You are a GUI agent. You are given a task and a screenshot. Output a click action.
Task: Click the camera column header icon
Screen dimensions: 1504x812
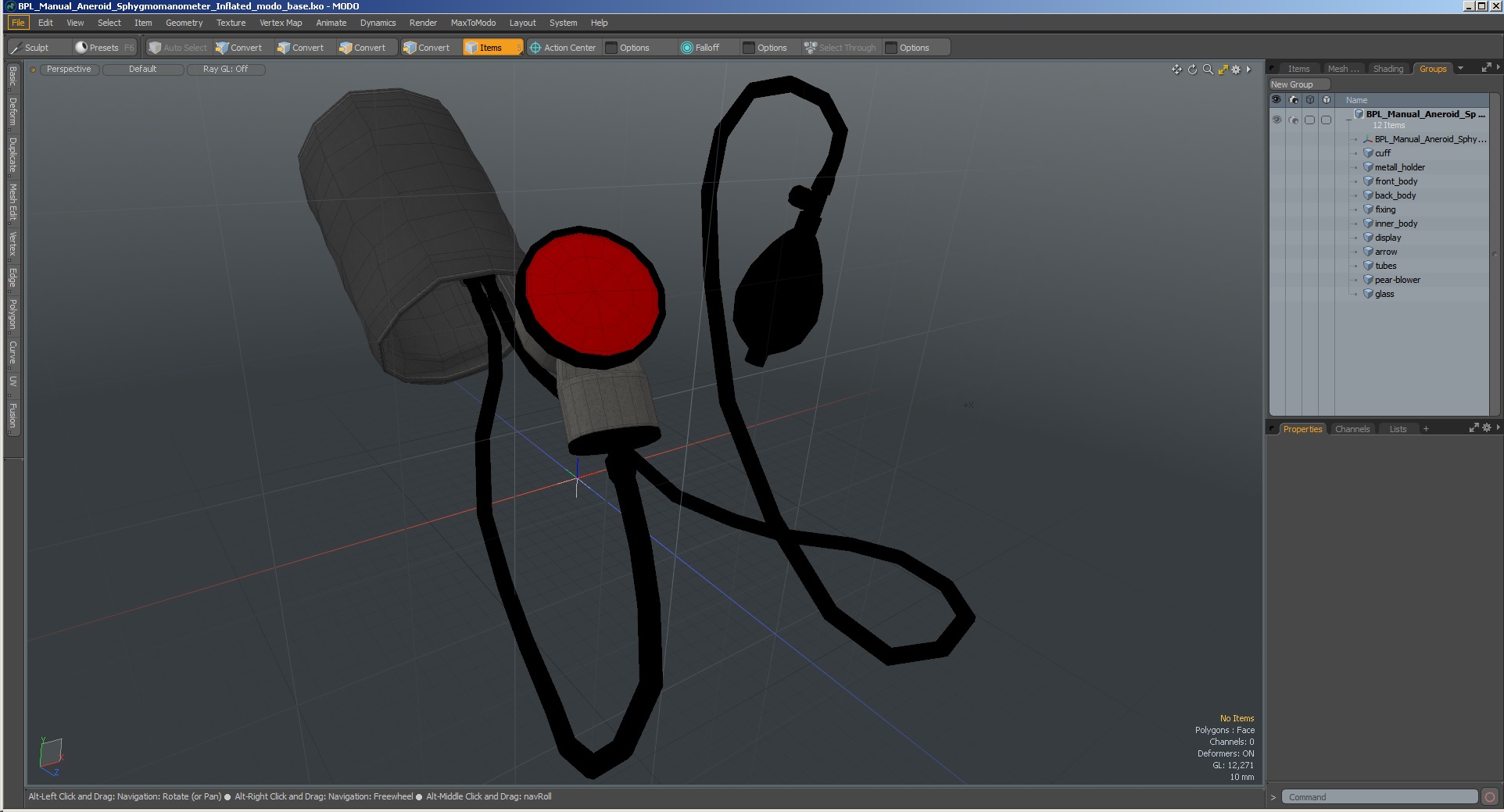click(x=1293, y=100)
